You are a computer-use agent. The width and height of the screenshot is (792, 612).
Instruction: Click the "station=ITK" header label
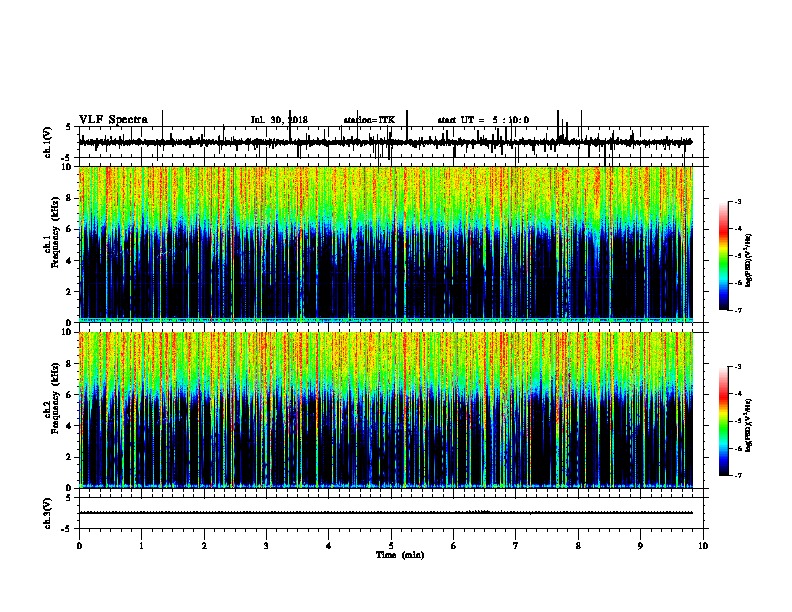click(x=369, y=120)
